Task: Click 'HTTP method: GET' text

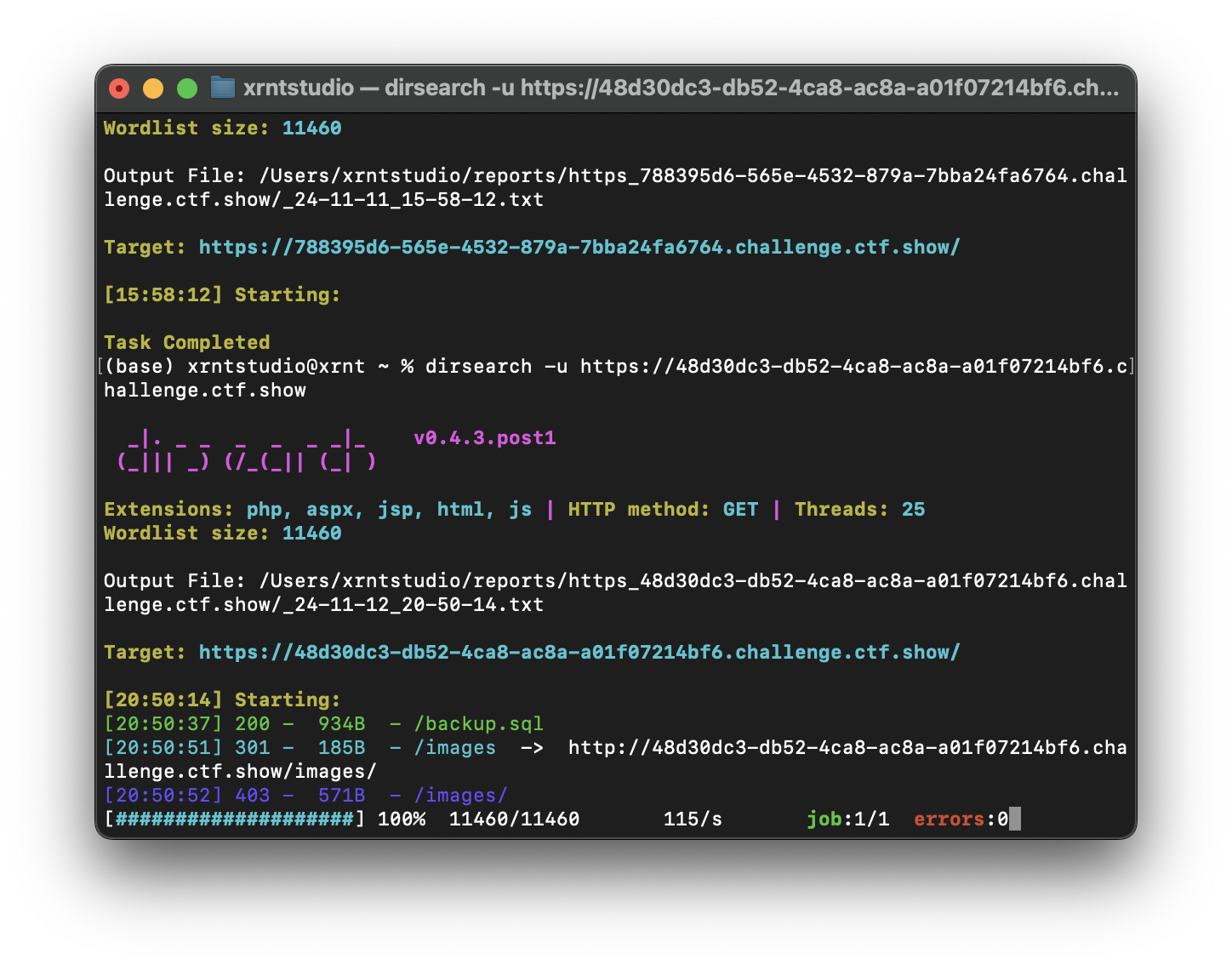Action: 663,510
